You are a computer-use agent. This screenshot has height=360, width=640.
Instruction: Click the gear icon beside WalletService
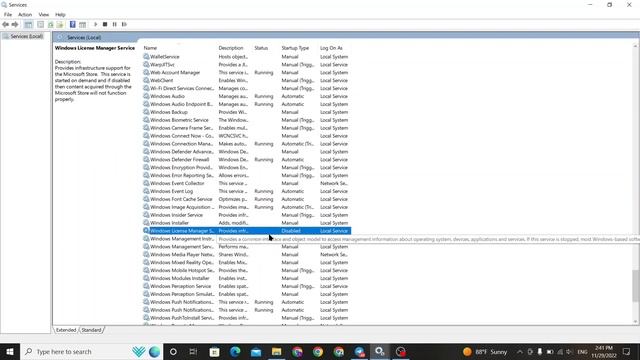point(146,57)
